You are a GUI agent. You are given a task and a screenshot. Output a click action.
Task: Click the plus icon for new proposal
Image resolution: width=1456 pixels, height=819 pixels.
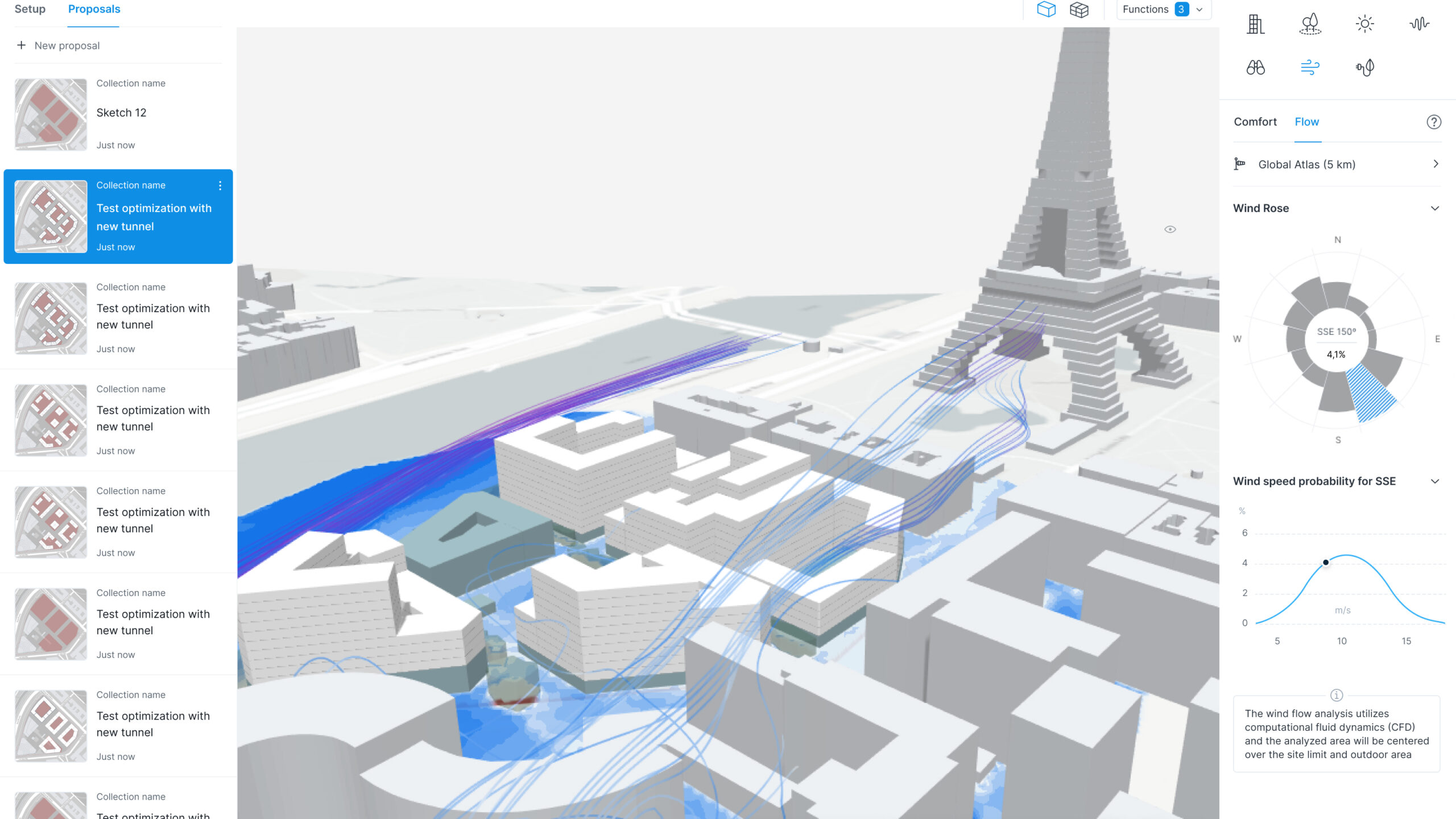tap(21, 45)
